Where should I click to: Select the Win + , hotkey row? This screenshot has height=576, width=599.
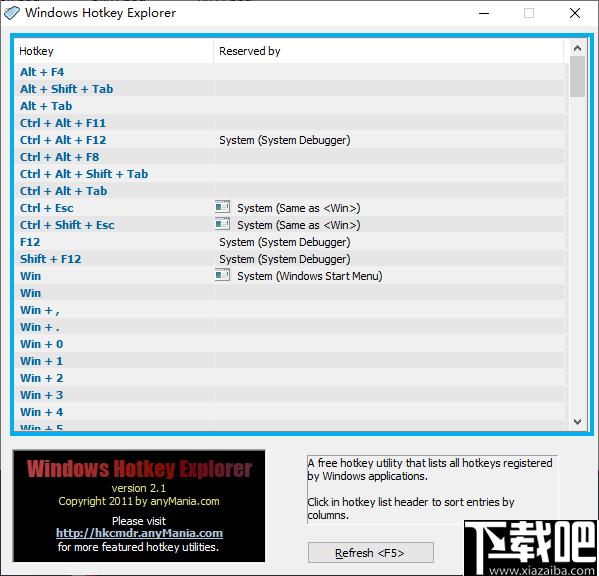(290, 310)
